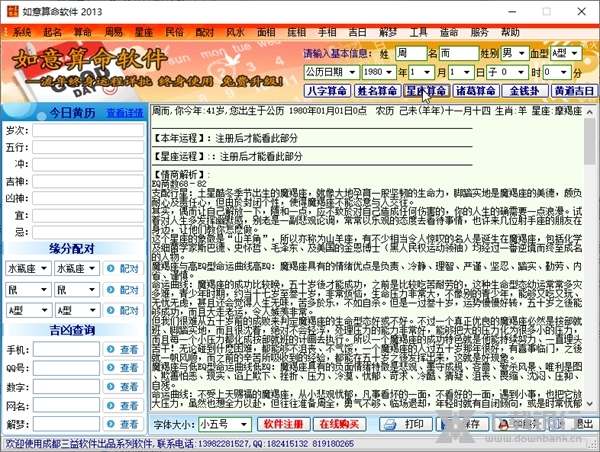Click the QQ号 查看 arrow icon button

coord(111,368)
